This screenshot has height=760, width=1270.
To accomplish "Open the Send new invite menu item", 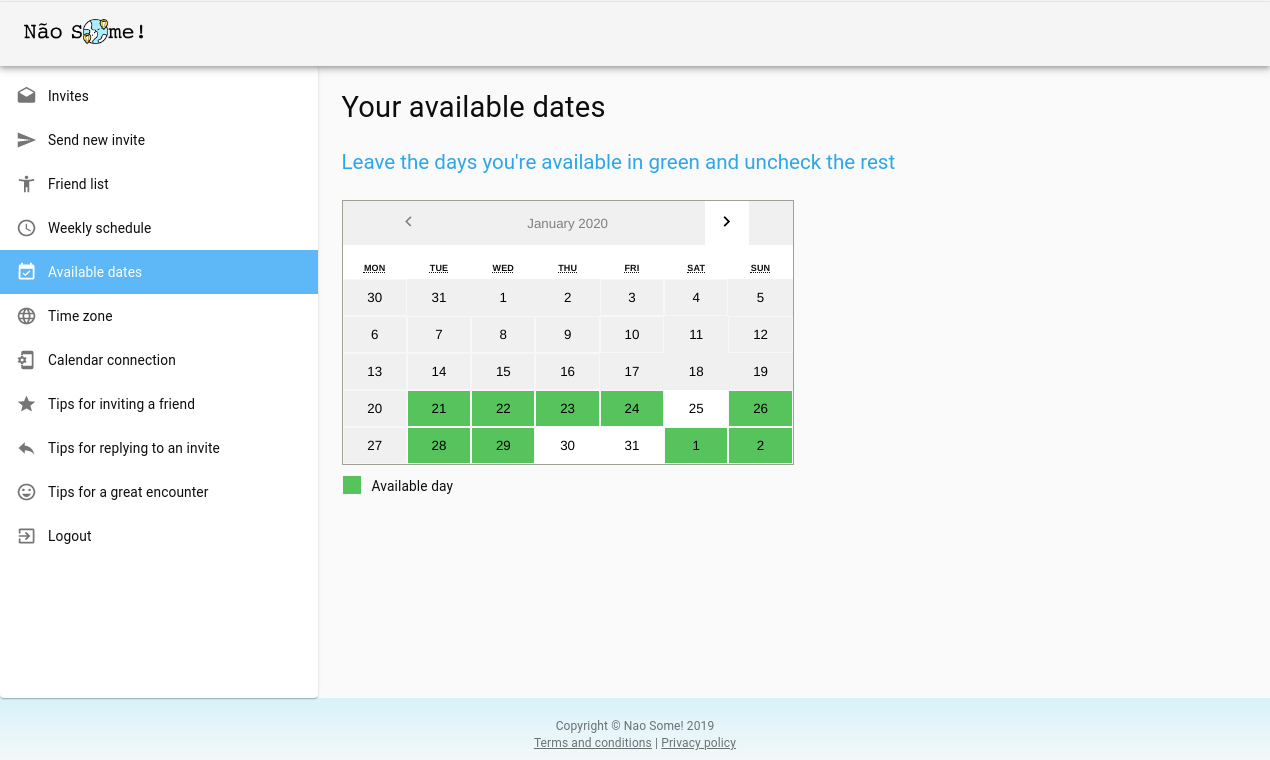I will [159, 140].
